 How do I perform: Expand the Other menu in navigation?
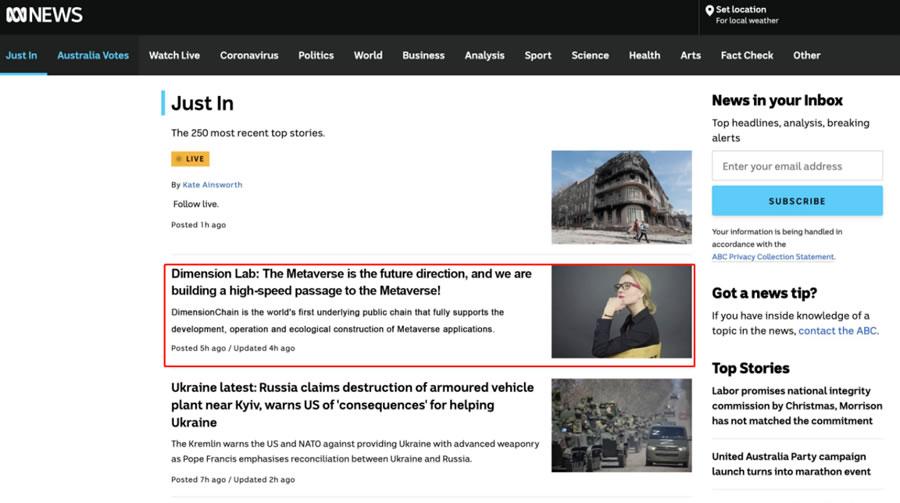[806, 55]
